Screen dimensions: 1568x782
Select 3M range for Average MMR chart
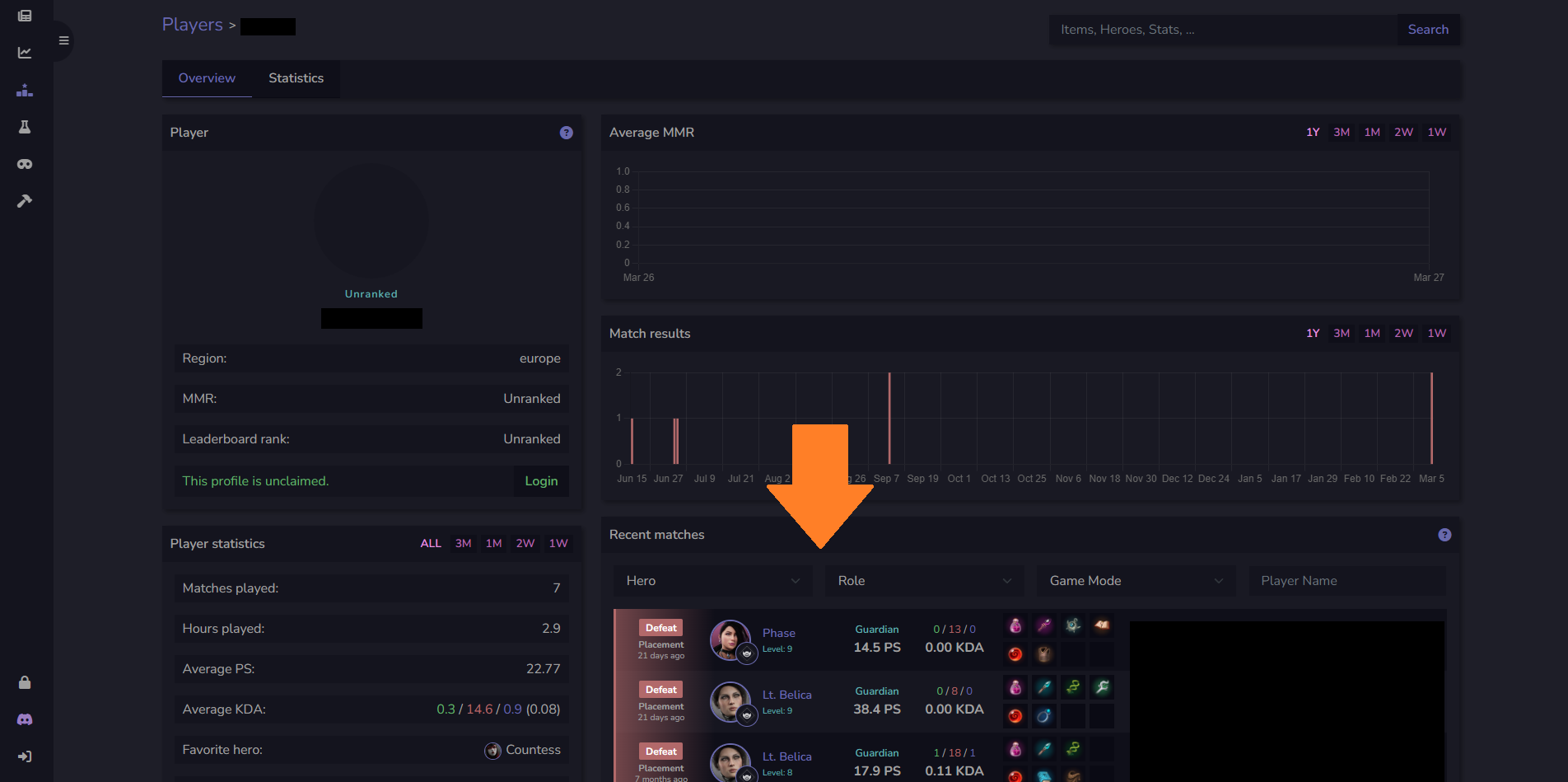coord(1341,133)
